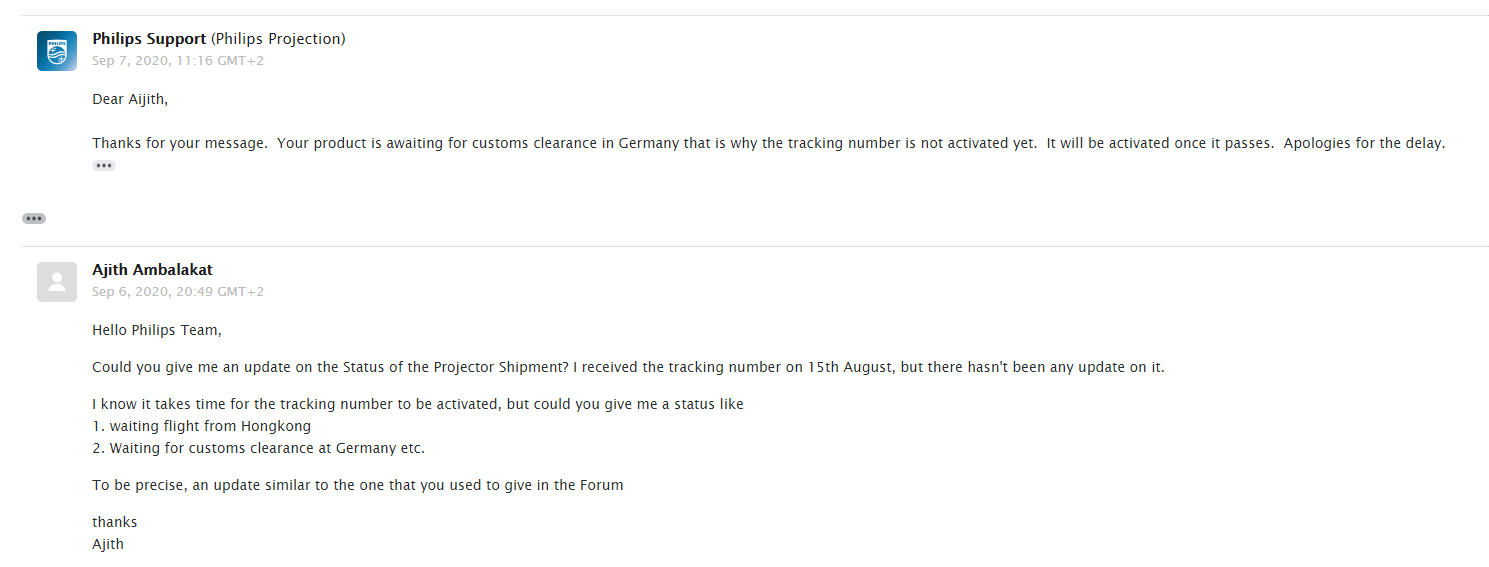This screenshot has width=1489, height=567.
Task: Click the 'Ajith' signature at message end
Action: point(108,545)
